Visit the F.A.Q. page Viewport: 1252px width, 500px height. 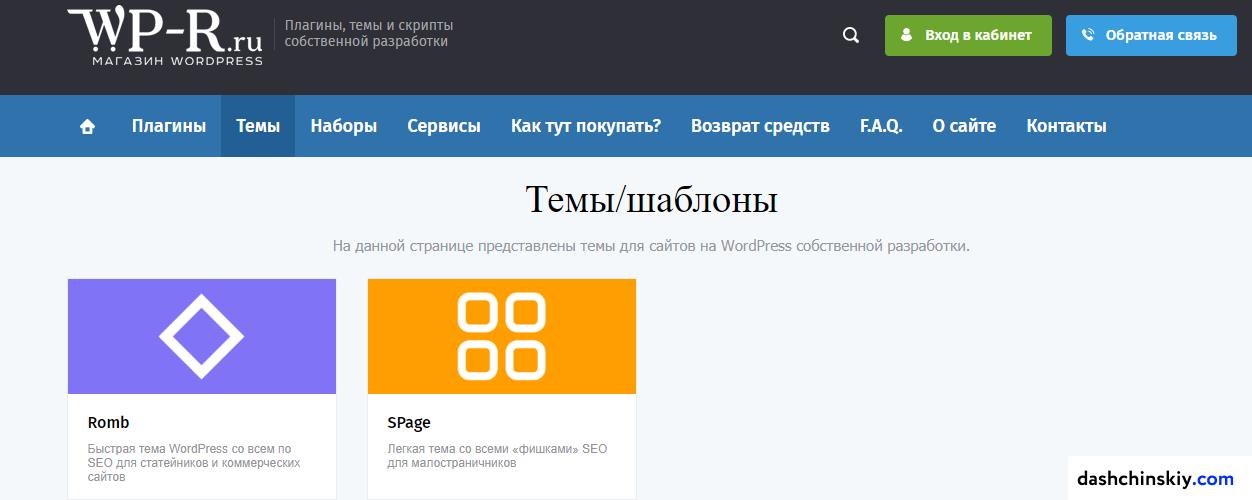point(881,126)
